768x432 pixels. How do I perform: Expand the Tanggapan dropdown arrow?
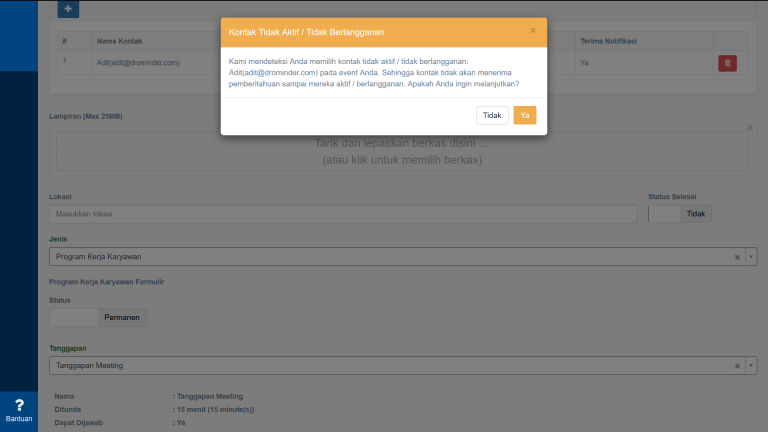[751, 366]
